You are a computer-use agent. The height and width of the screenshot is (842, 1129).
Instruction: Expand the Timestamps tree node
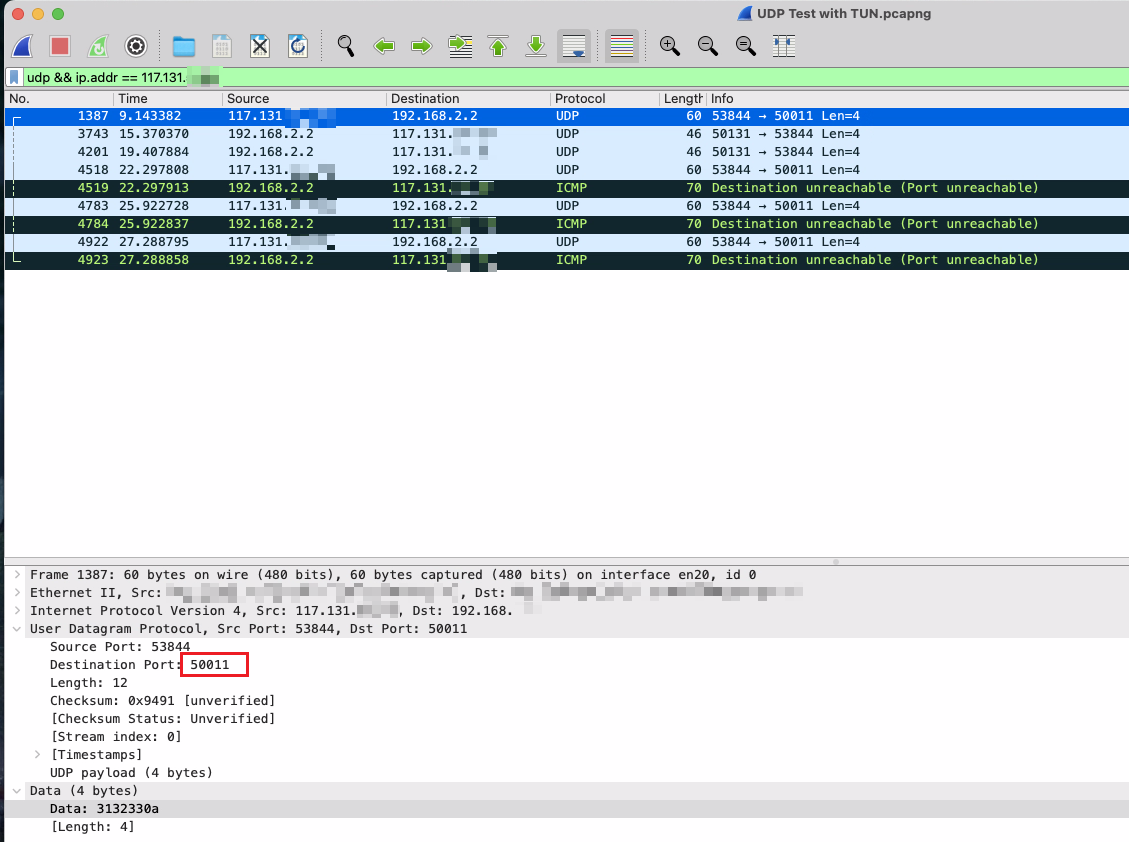38,755
